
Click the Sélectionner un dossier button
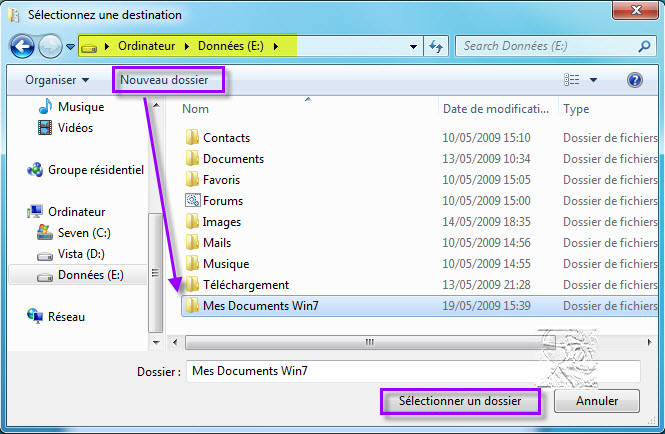460,401
